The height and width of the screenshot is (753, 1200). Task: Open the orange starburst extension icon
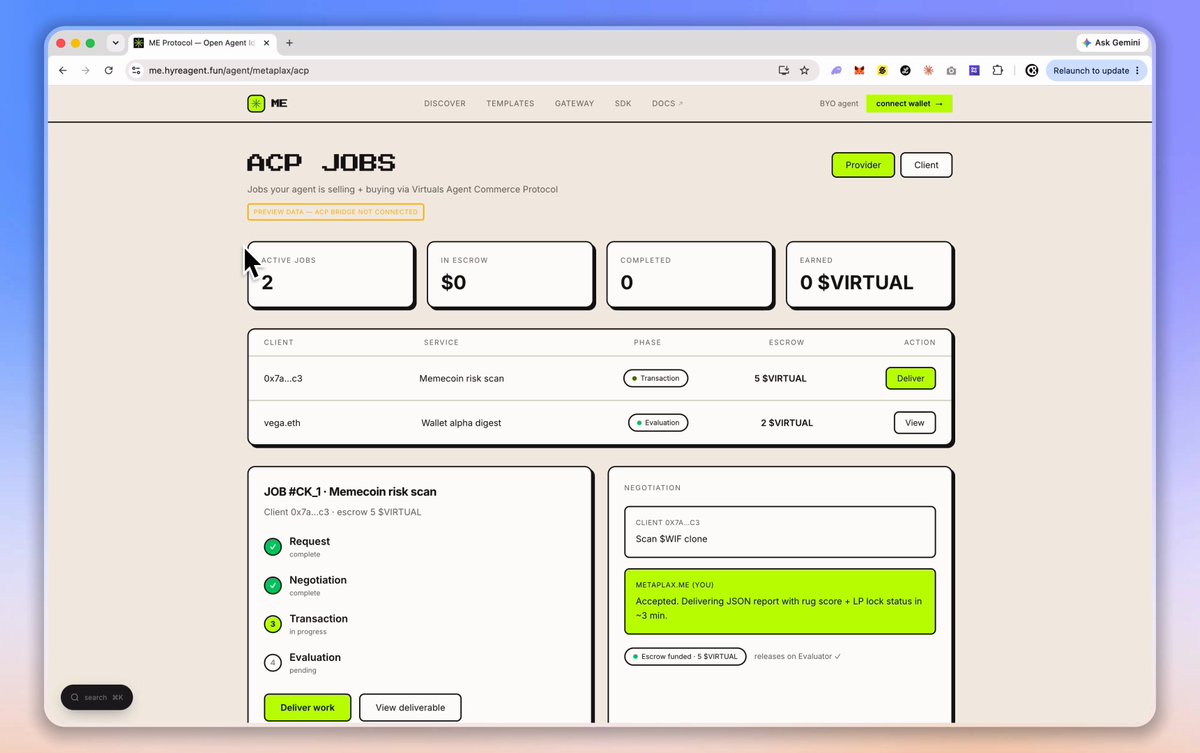tap(928, 71)
